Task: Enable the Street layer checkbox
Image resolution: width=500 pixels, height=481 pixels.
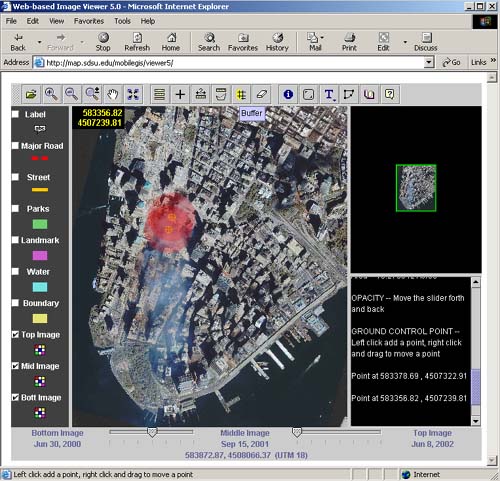Action: tap(15, 177)
